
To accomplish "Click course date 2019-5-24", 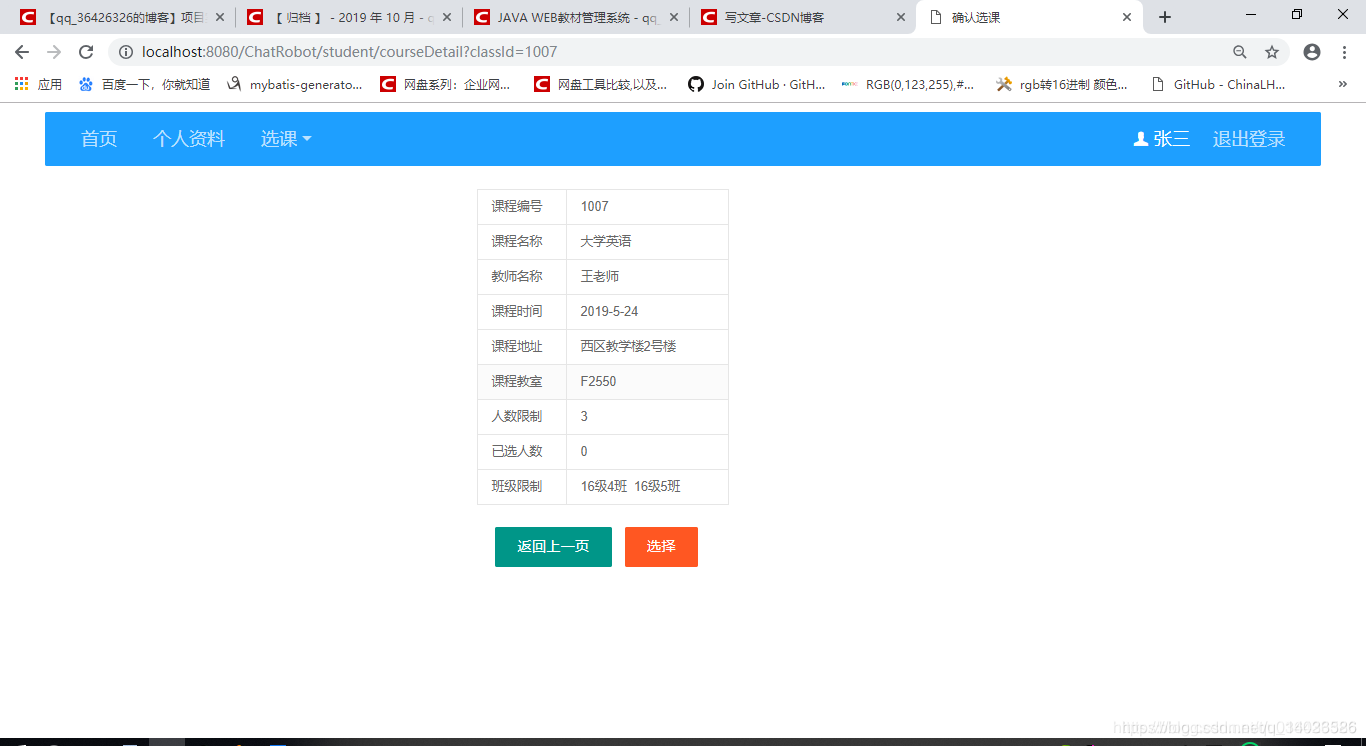I will click(x=609, y=312).
